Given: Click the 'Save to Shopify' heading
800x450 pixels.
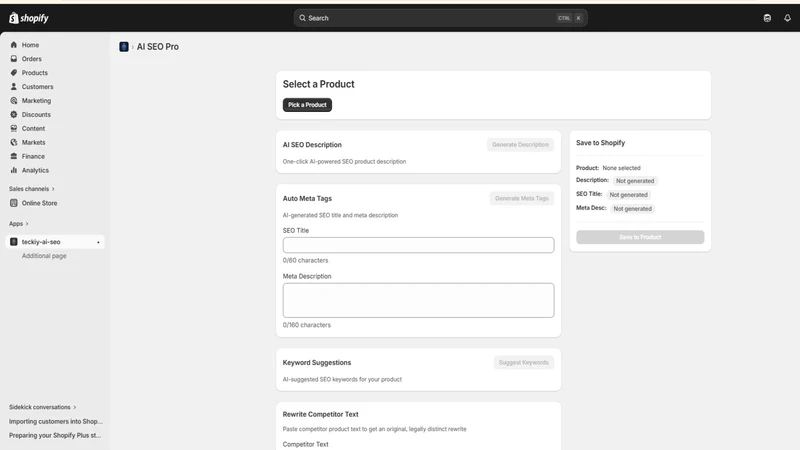Looking at the screenshot, I should pyautogui.click(x=601, y=143).
